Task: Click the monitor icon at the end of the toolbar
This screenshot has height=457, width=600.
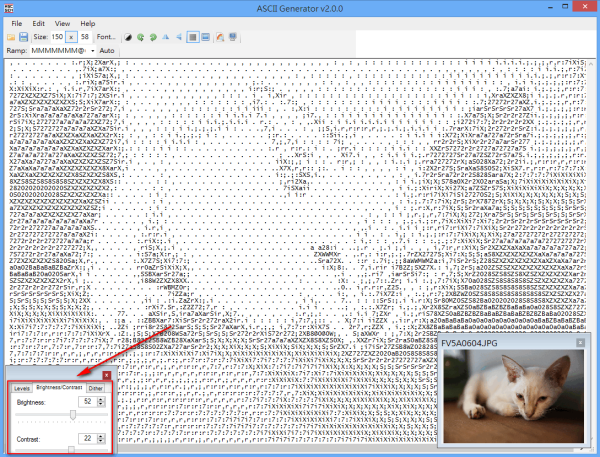Action: click(233, 37)
